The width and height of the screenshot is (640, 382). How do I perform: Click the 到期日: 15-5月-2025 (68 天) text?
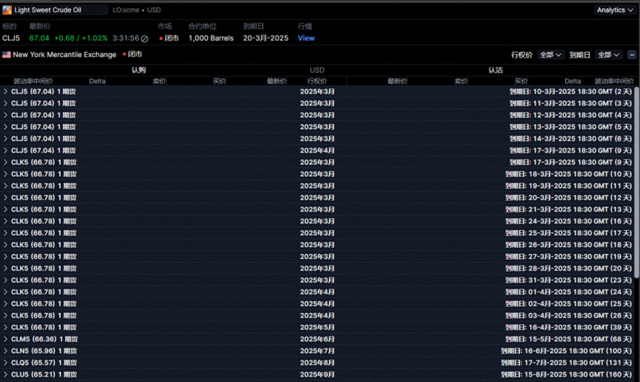click(x=569, y=340)
